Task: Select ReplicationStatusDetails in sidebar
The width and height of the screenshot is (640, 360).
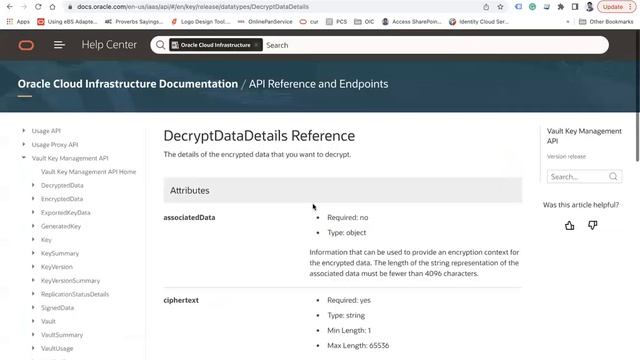Action: pyautogui.click(x=75, y=294)
